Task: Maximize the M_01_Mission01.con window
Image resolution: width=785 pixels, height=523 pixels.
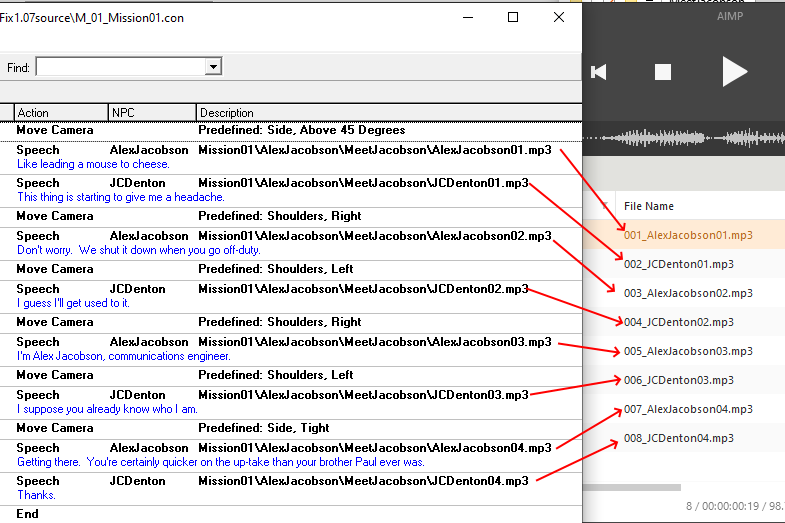Action: click(x=513, y=18)
